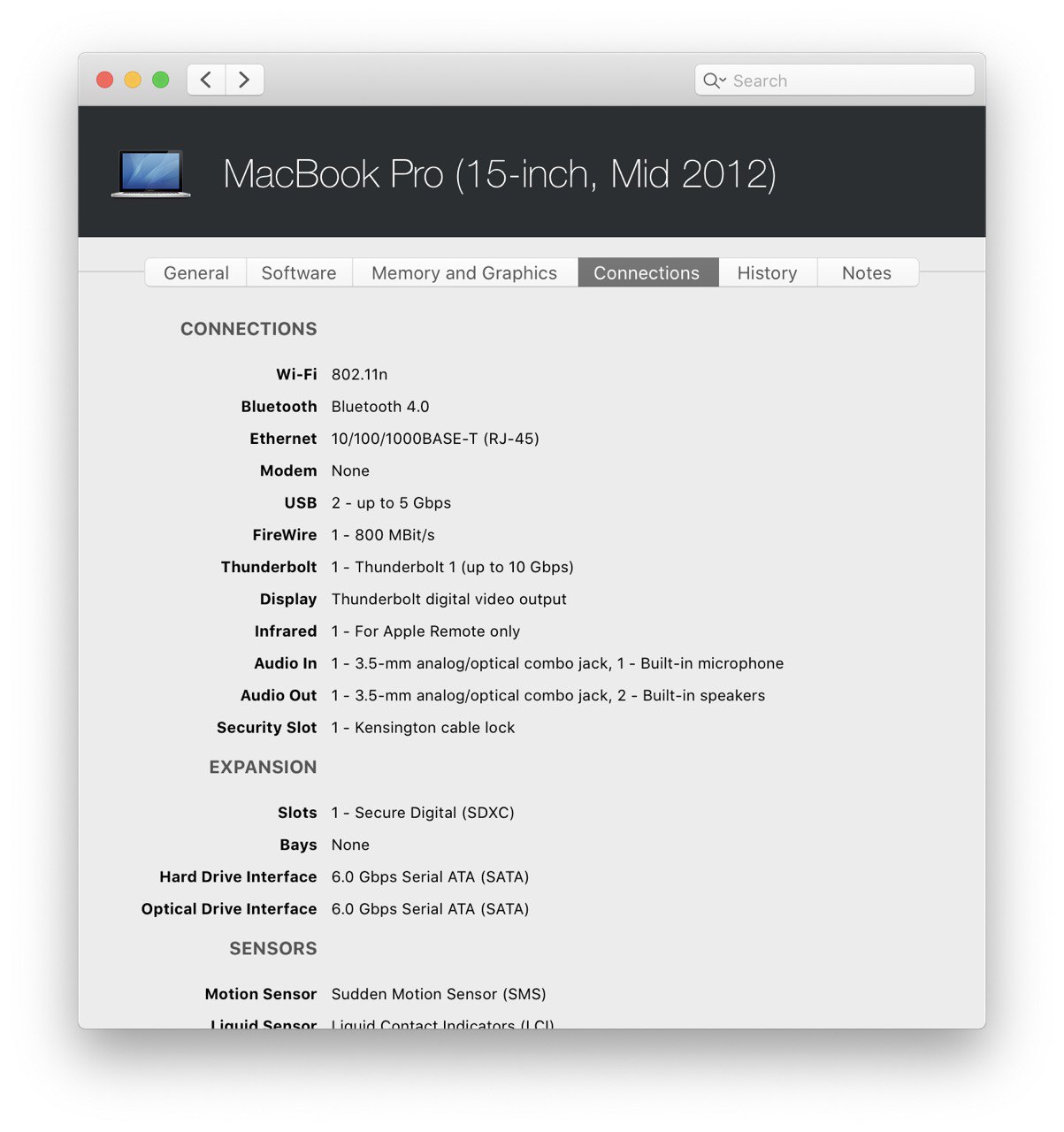1064x1132 pixels.
Task: Click the Audio In value text
Action: (x=557, y=664)
